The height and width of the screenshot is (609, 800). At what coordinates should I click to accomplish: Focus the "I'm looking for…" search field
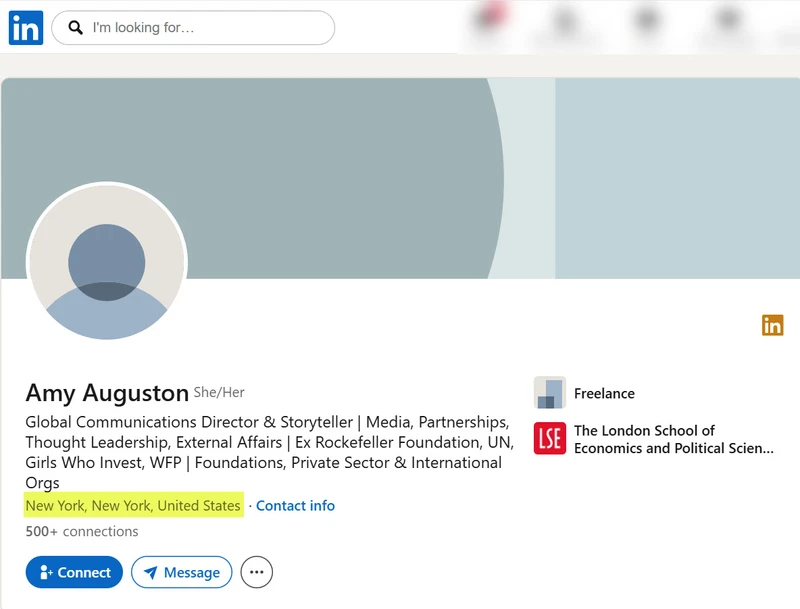(193, 28)
